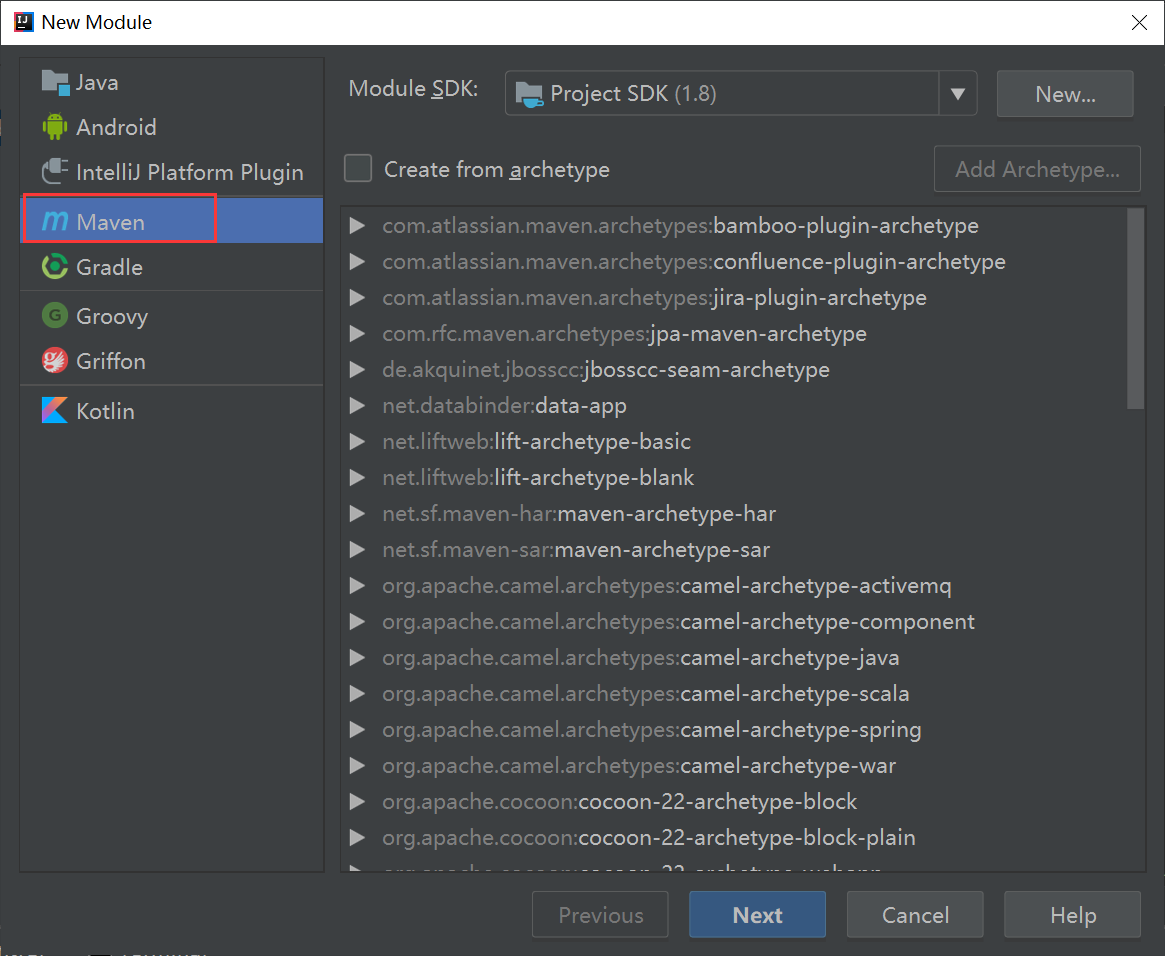Click Add Archetype... button
Screen dimensions: 1165x956
coord(1037,169)
